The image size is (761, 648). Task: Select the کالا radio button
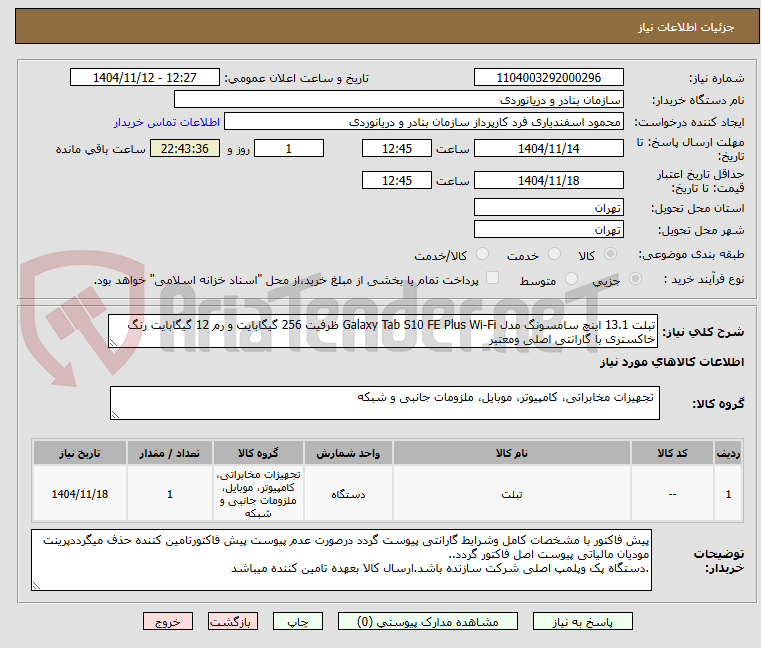[x=610, y=254]
